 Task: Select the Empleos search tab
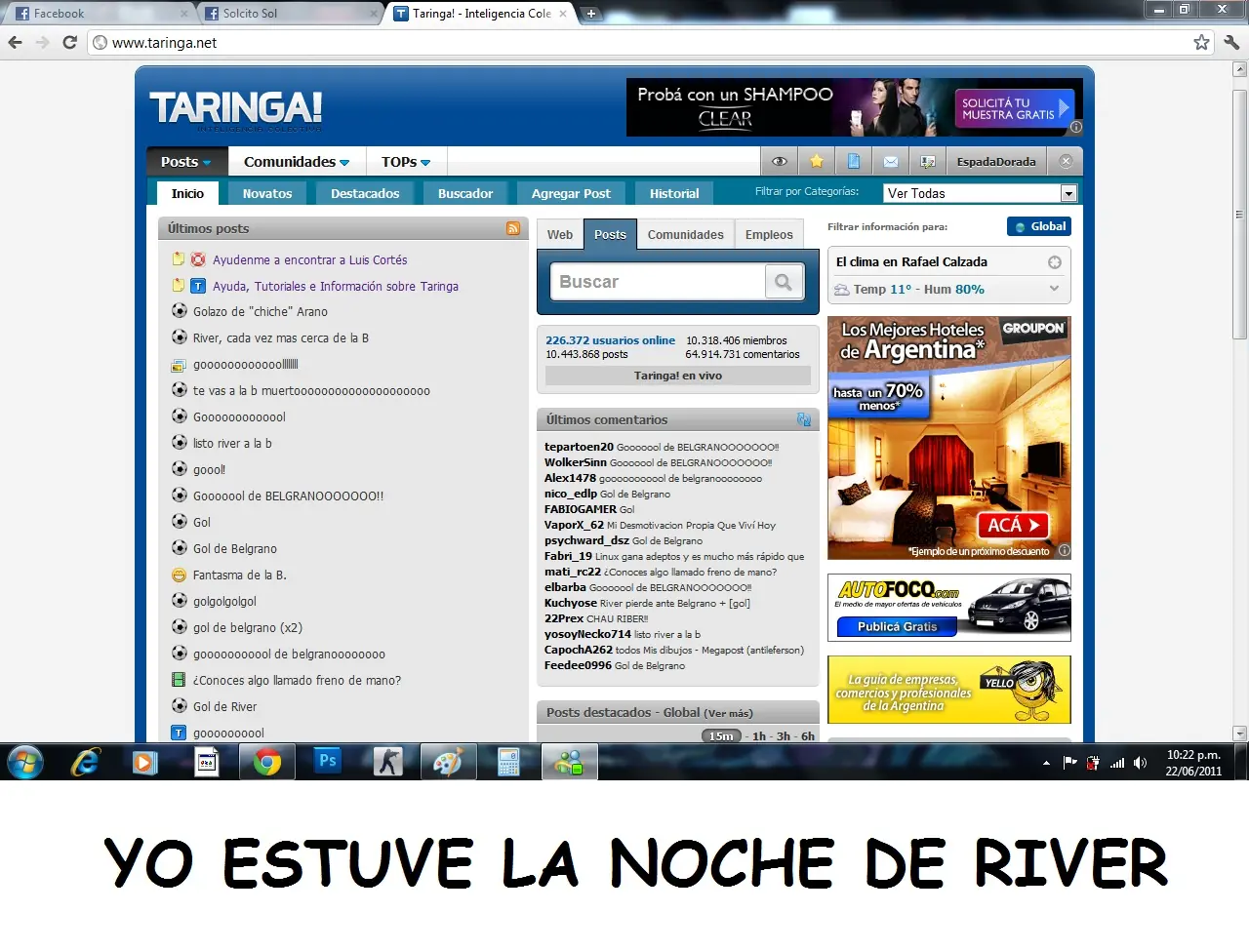(x=769, y=235)
